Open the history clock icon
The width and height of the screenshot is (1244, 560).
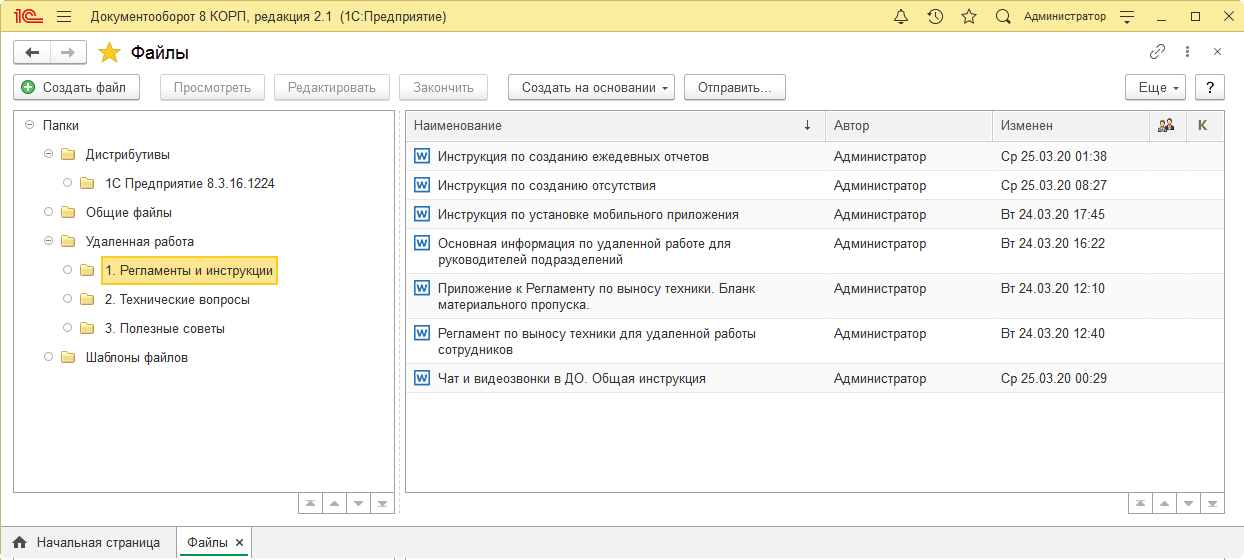pyautogui.click(x=935, y=17)
